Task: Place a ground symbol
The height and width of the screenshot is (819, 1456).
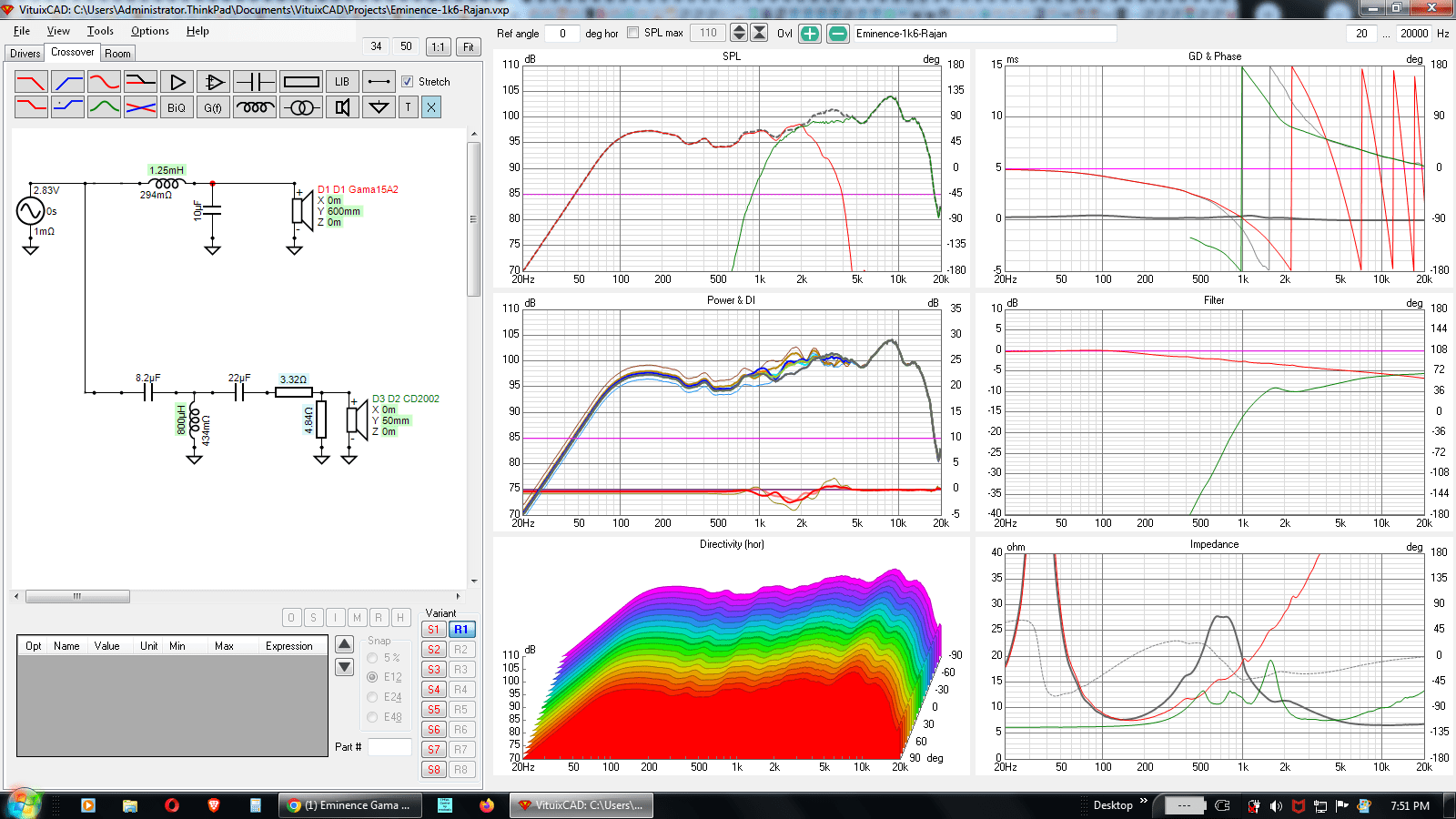Action: pyautogui.click(x=379, y=107)
